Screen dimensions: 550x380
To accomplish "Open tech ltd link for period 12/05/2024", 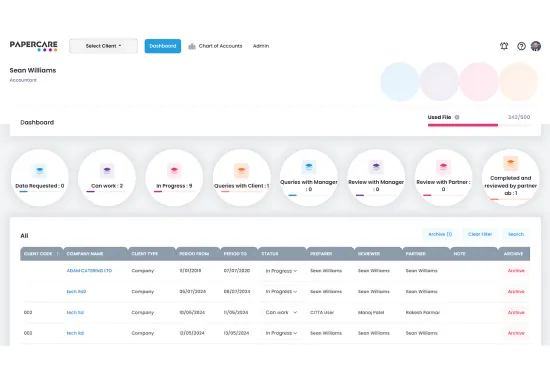I will [75, 333].
